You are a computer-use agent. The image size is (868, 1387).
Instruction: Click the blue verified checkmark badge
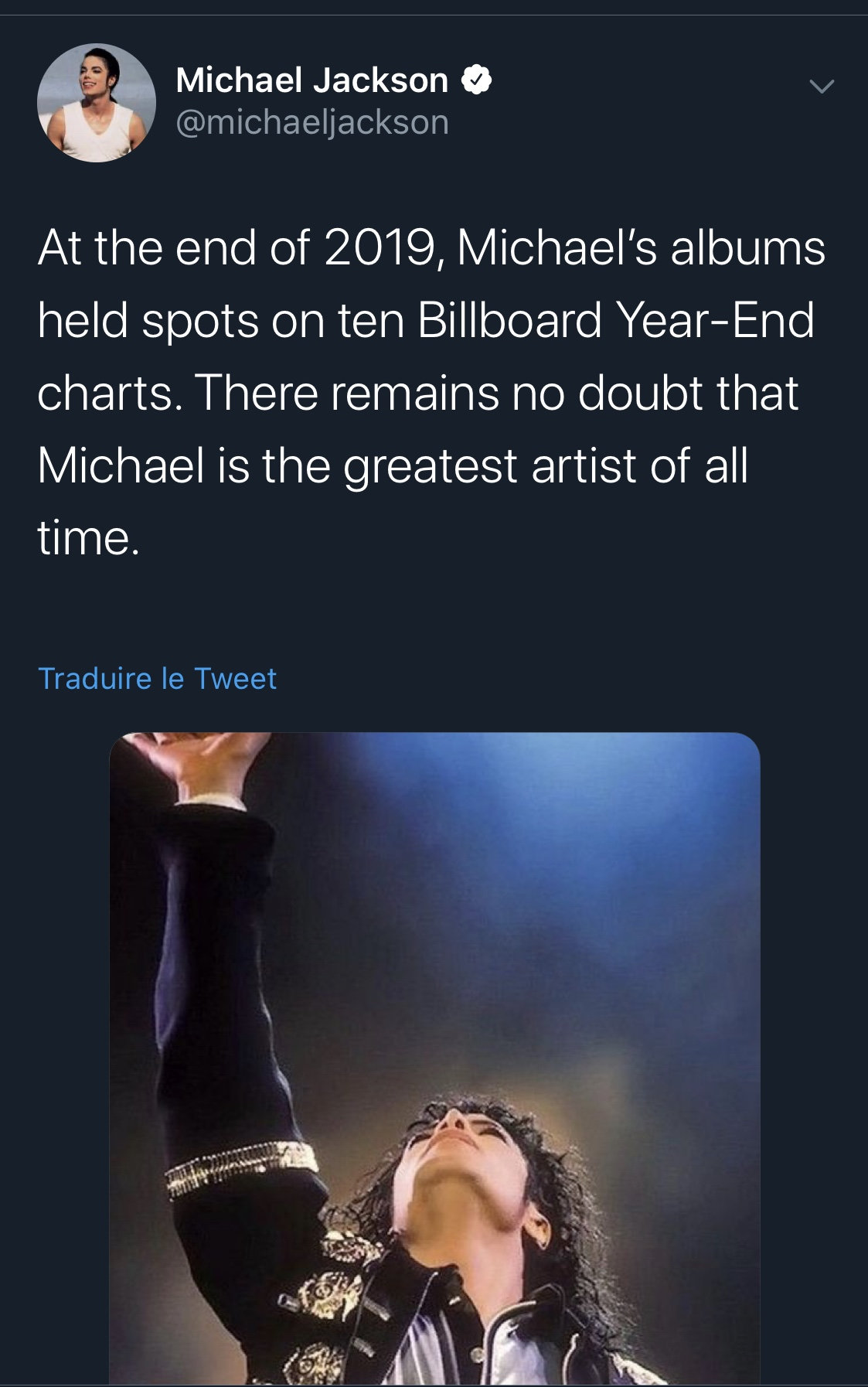pyautogui.click(x=477, y=80)
